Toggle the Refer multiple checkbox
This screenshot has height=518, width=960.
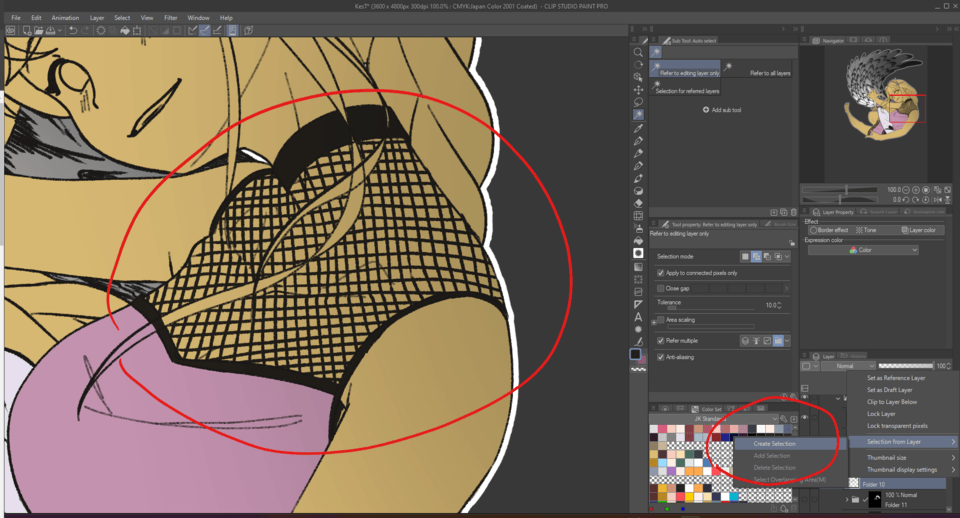point(661,340)
